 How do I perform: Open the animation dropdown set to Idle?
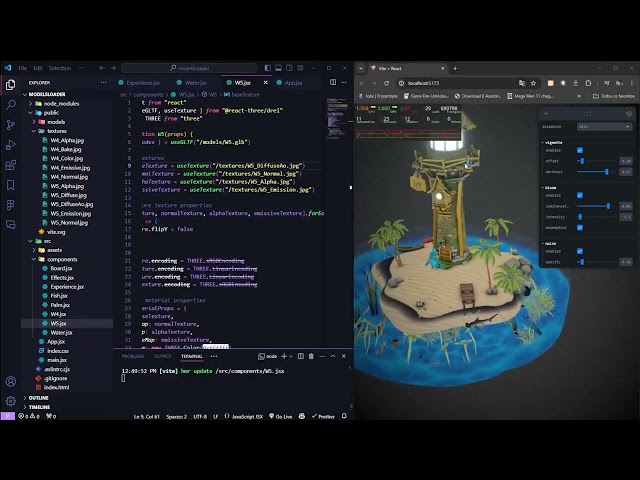pos(604,127)
